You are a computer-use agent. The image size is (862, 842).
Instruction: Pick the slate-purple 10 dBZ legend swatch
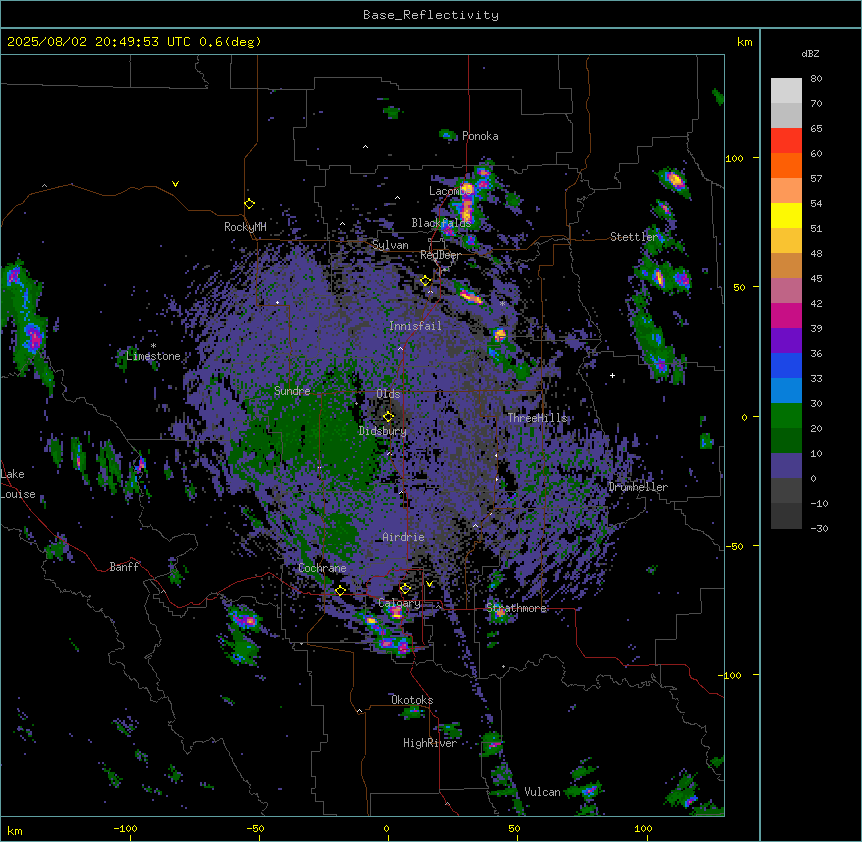786,466
